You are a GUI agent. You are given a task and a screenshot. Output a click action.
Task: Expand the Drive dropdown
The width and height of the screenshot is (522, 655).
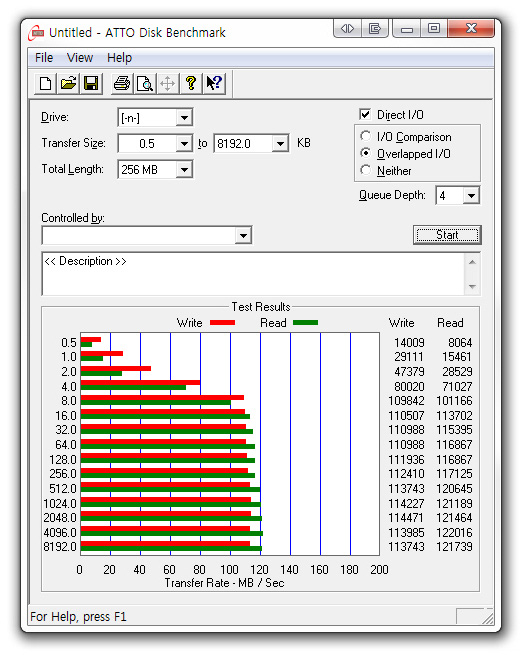[x=184, y=118]
